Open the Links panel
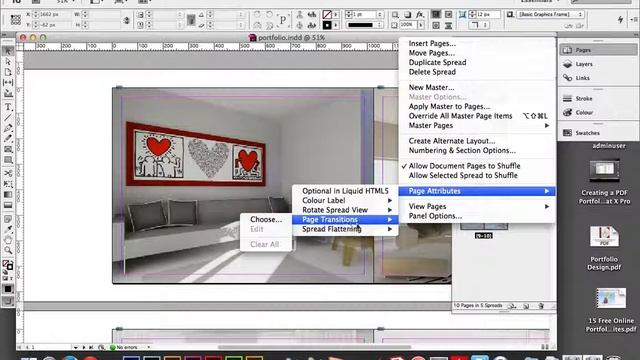The height and width of the screenshot is (360, 640). pyautogui.click(x=597, y=78)
